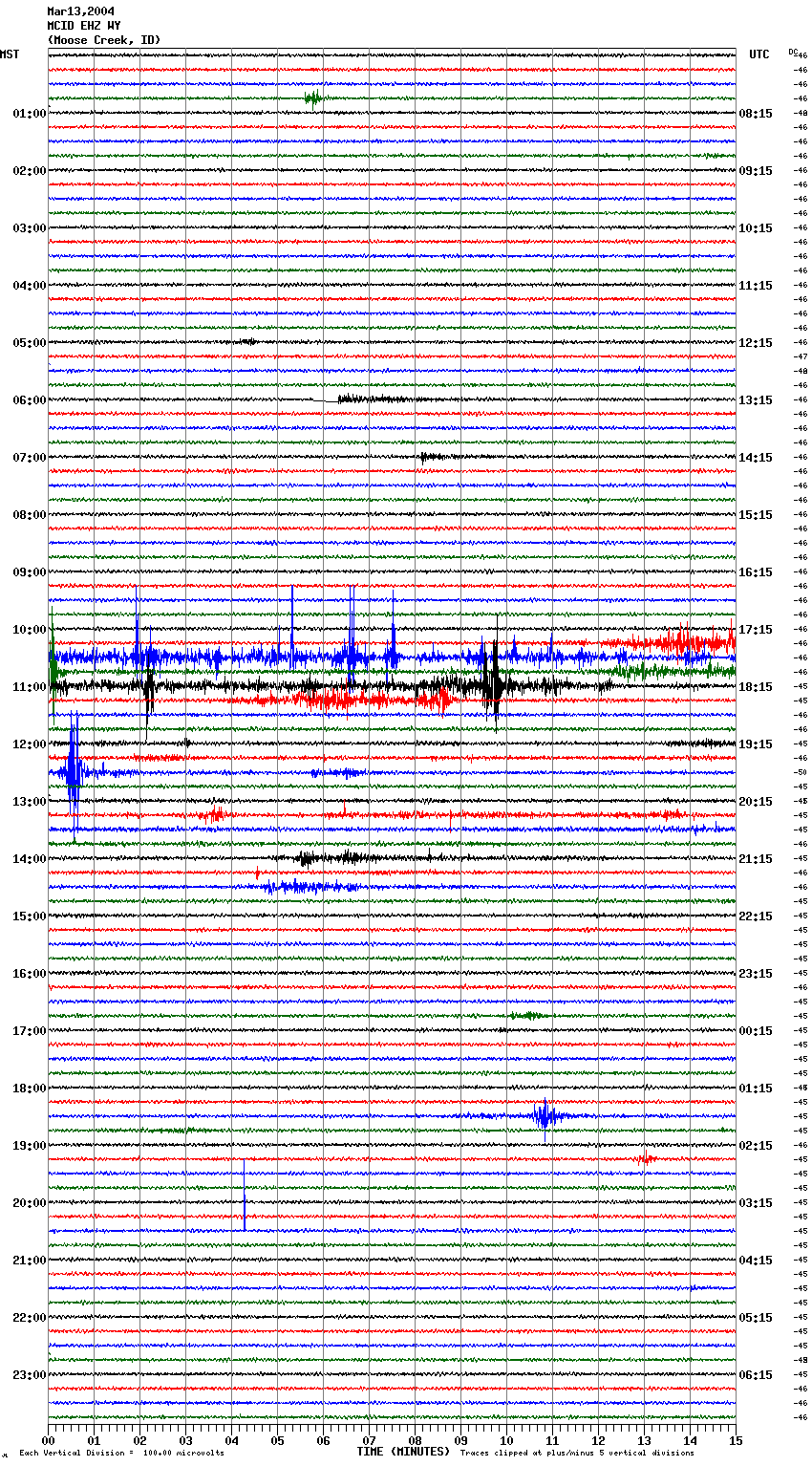Click the tall blue spike below the 20:00 trace

coord(245,1195)
